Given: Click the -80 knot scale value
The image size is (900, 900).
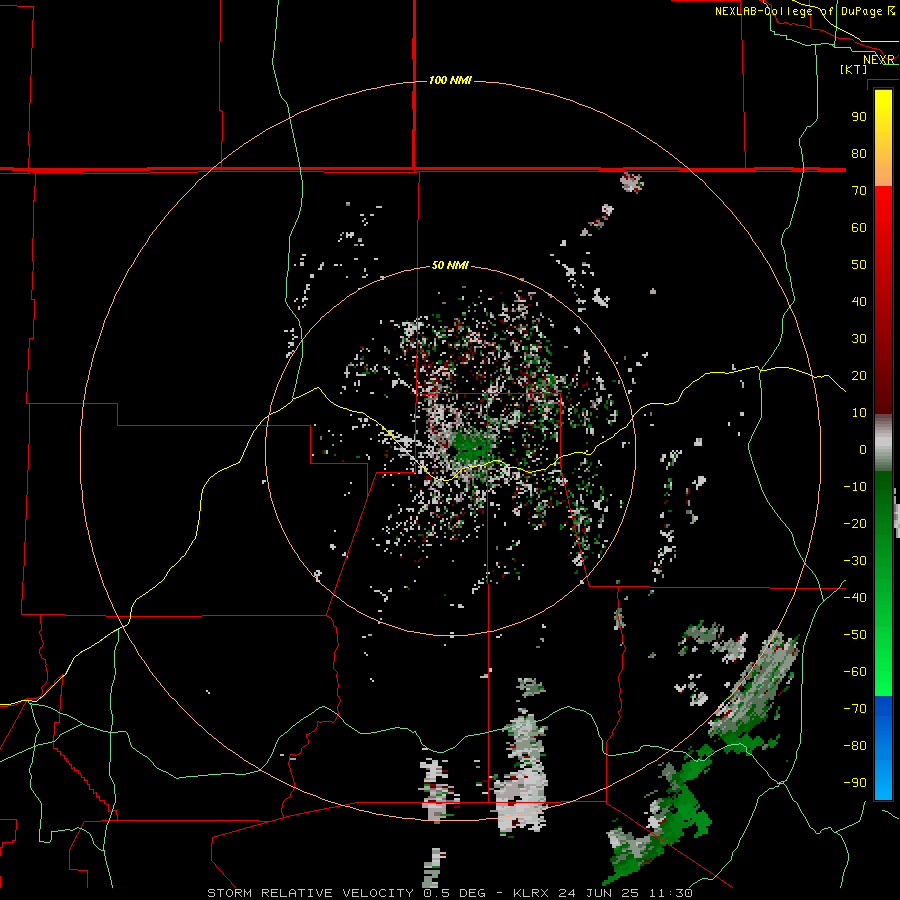Looking at the screenshot, I should [855, 746].
